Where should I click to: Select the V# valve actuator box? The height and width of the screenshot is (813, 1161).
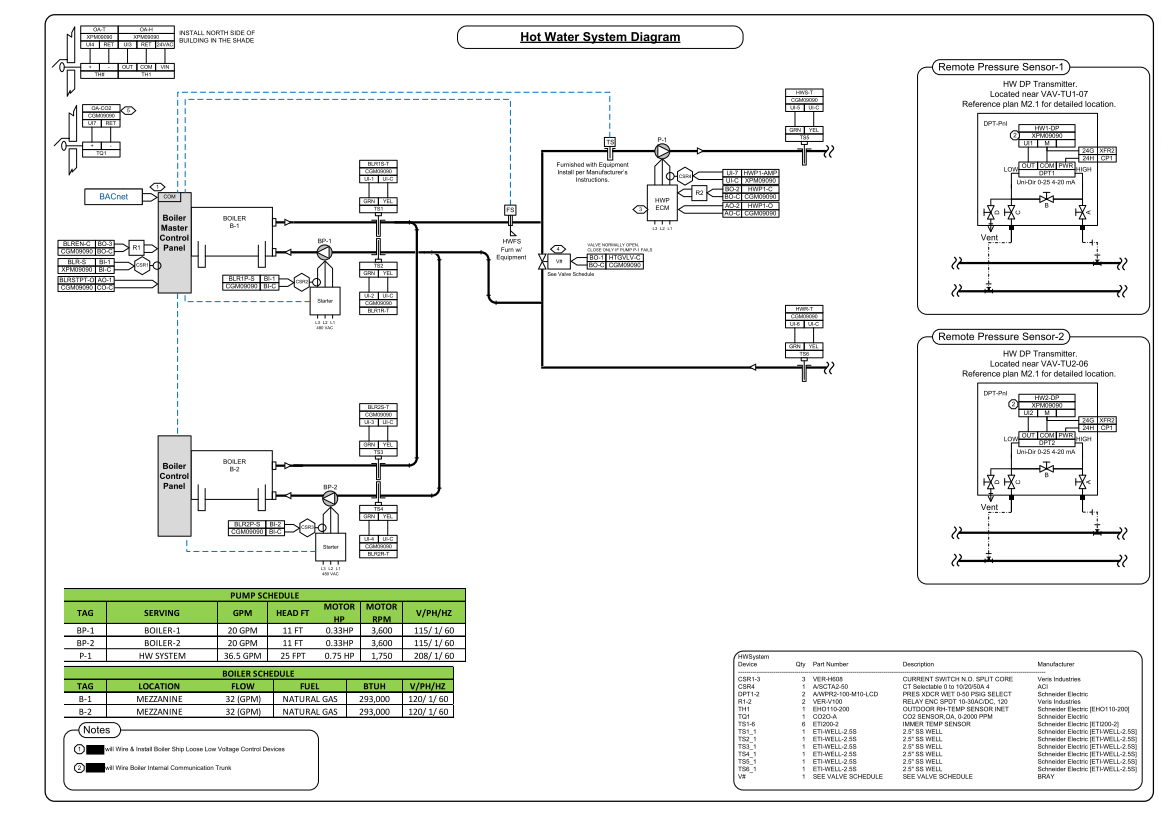tap(560, 261)
